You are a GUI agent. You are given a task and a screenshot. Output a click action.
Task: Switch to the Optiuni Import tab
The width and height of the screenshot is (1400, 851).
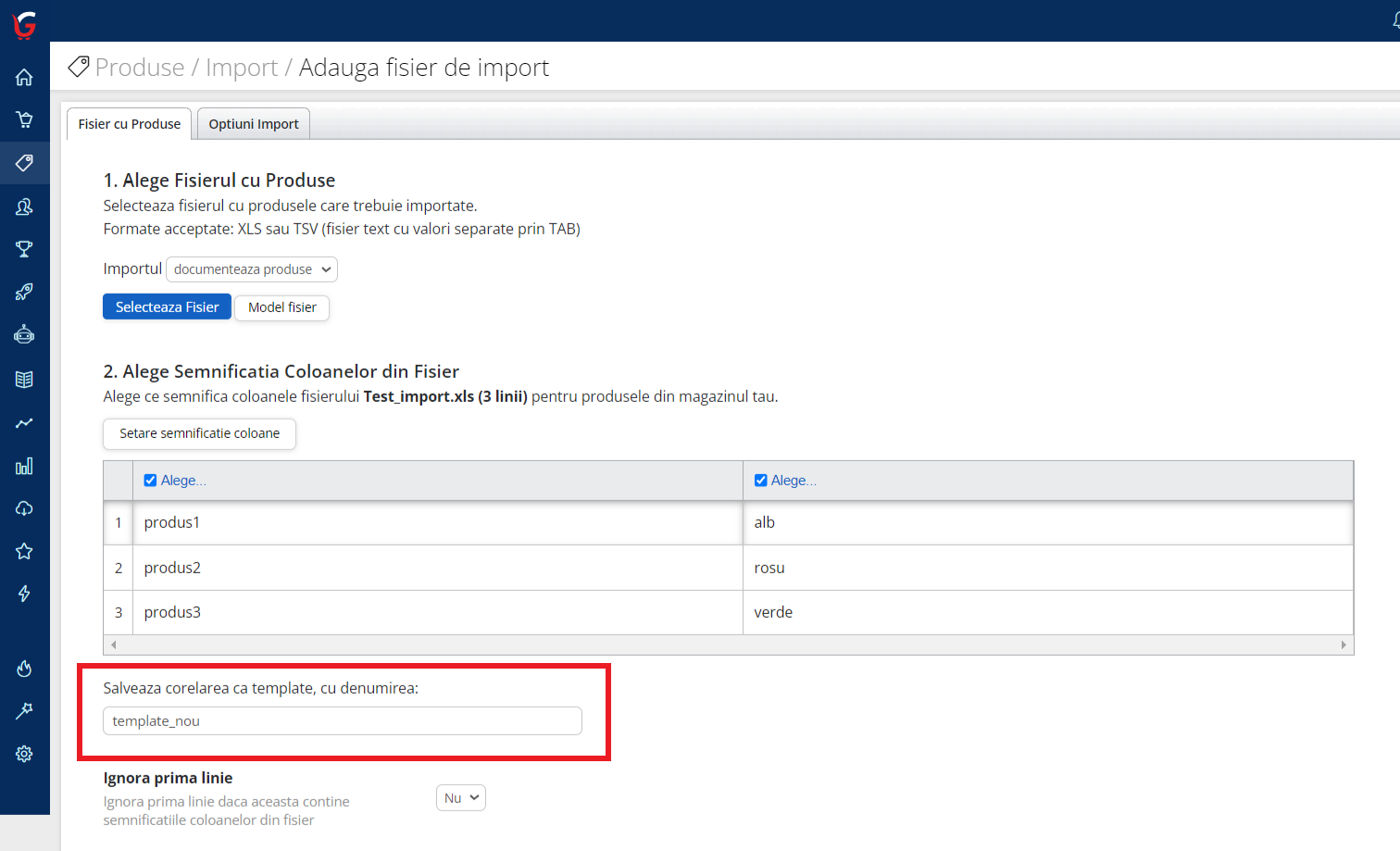pyautogui.click(x=253, y=124)
